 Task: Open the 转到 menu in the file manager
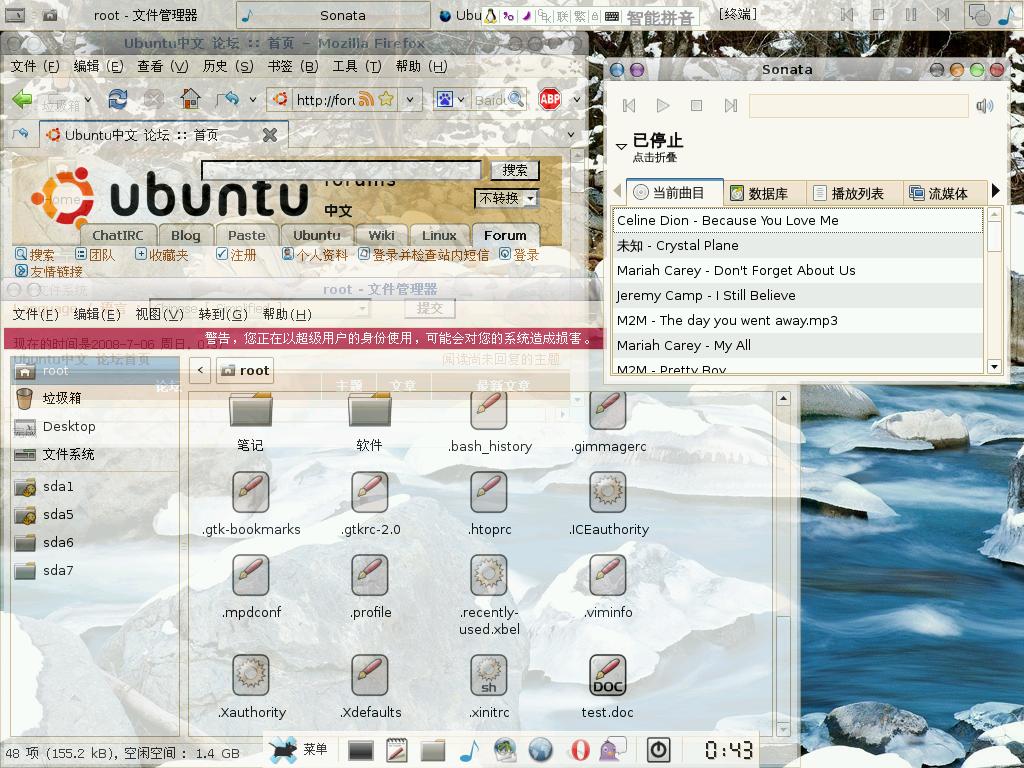tap(223, 314)
